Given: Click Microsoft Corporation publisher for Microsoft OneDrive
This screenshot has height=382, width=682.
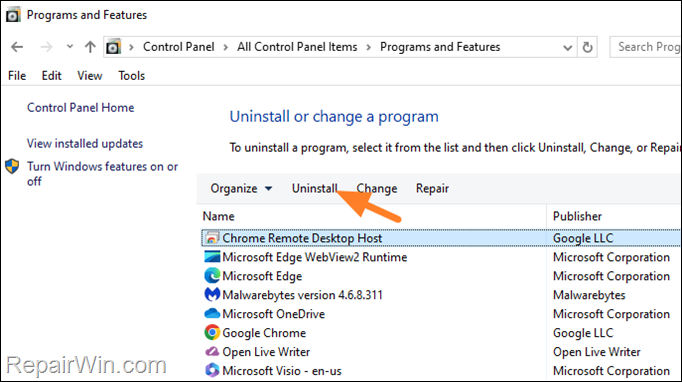Looking at the screenshot, I should (x=611, y=314).
